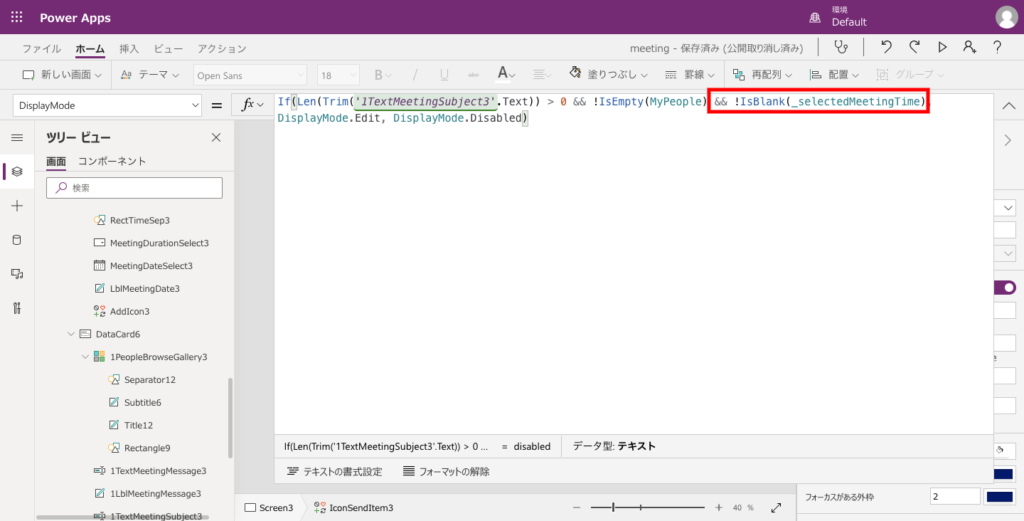1024x521 pixels.
Task: Preview the app with the play icon
Action: [x=942, y=47]
